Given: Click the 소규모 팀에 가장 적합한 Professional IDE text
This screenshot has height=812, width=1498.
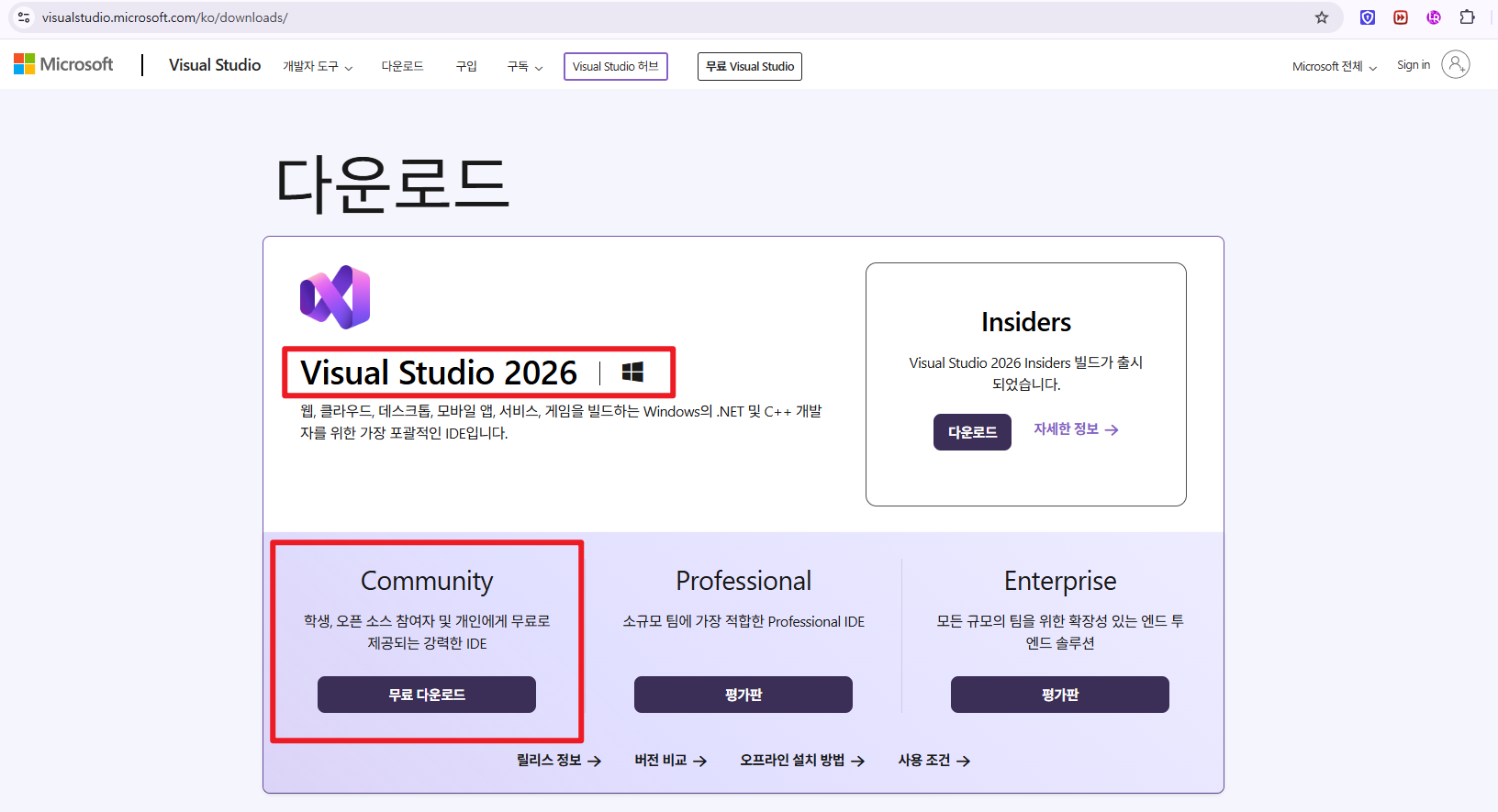Looking at the screenshot, I should click(743, 621).
